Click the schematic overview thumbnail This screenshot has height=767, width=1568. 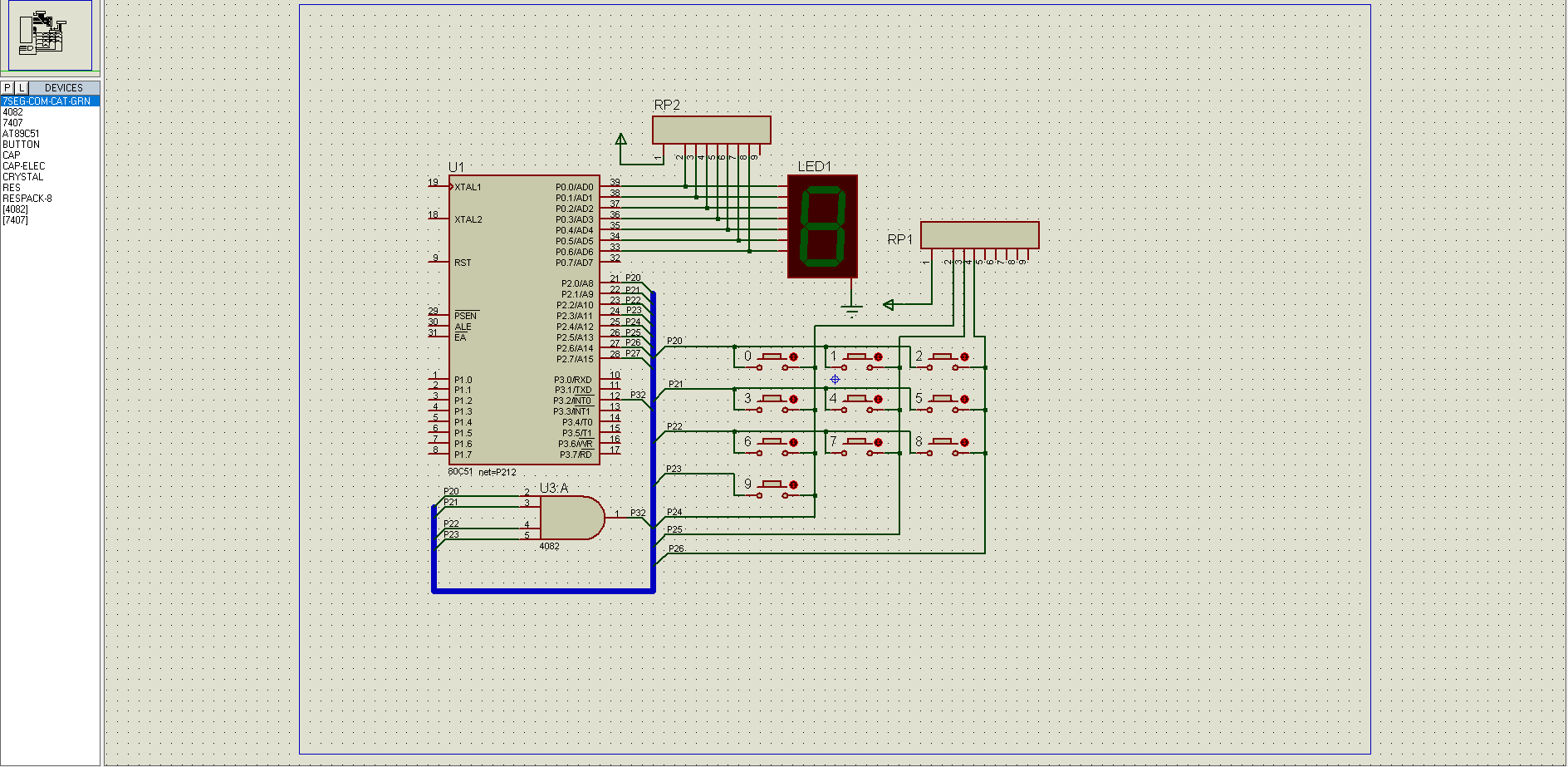click(x=50, y=35)
